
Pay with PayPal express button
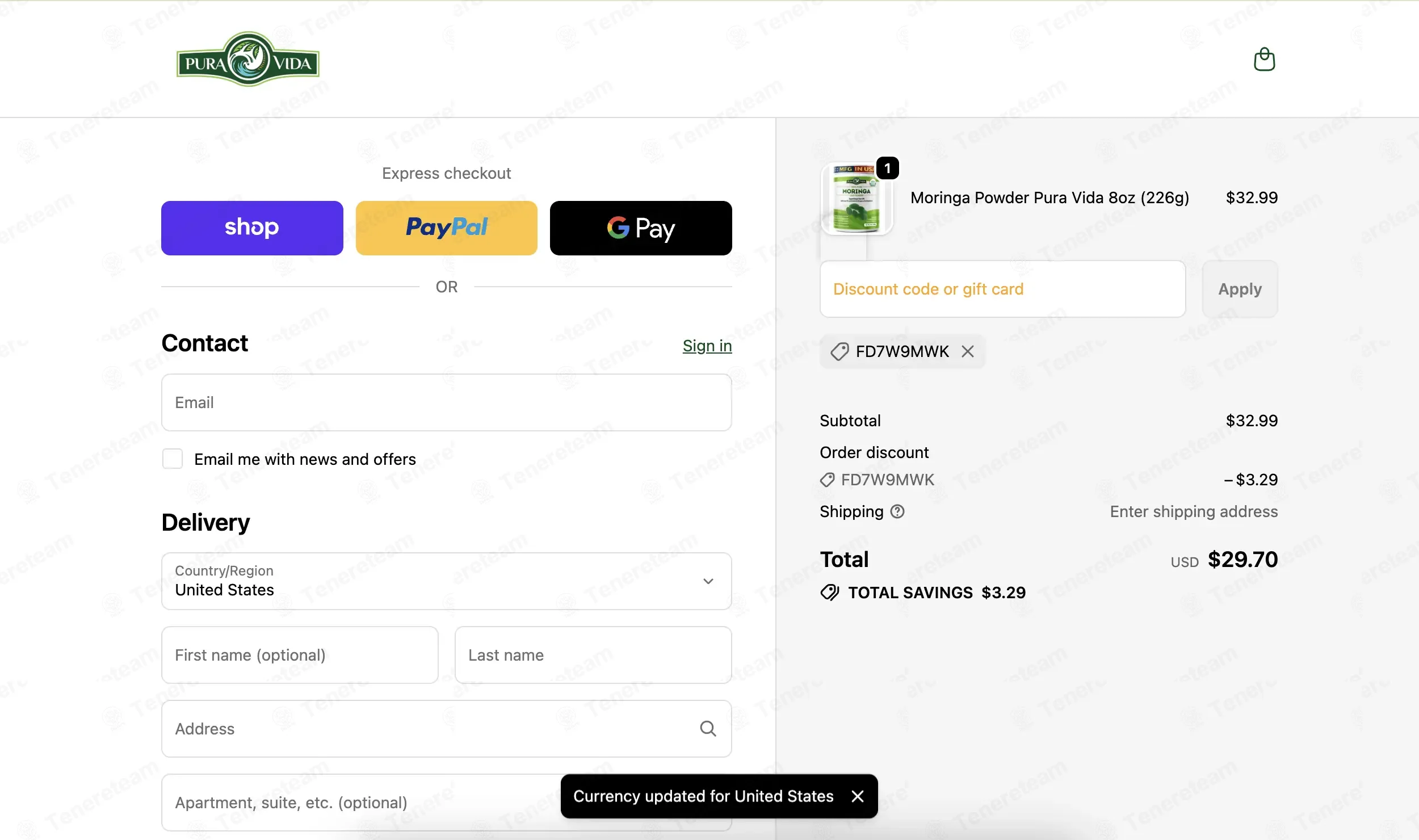coord(447,228)
